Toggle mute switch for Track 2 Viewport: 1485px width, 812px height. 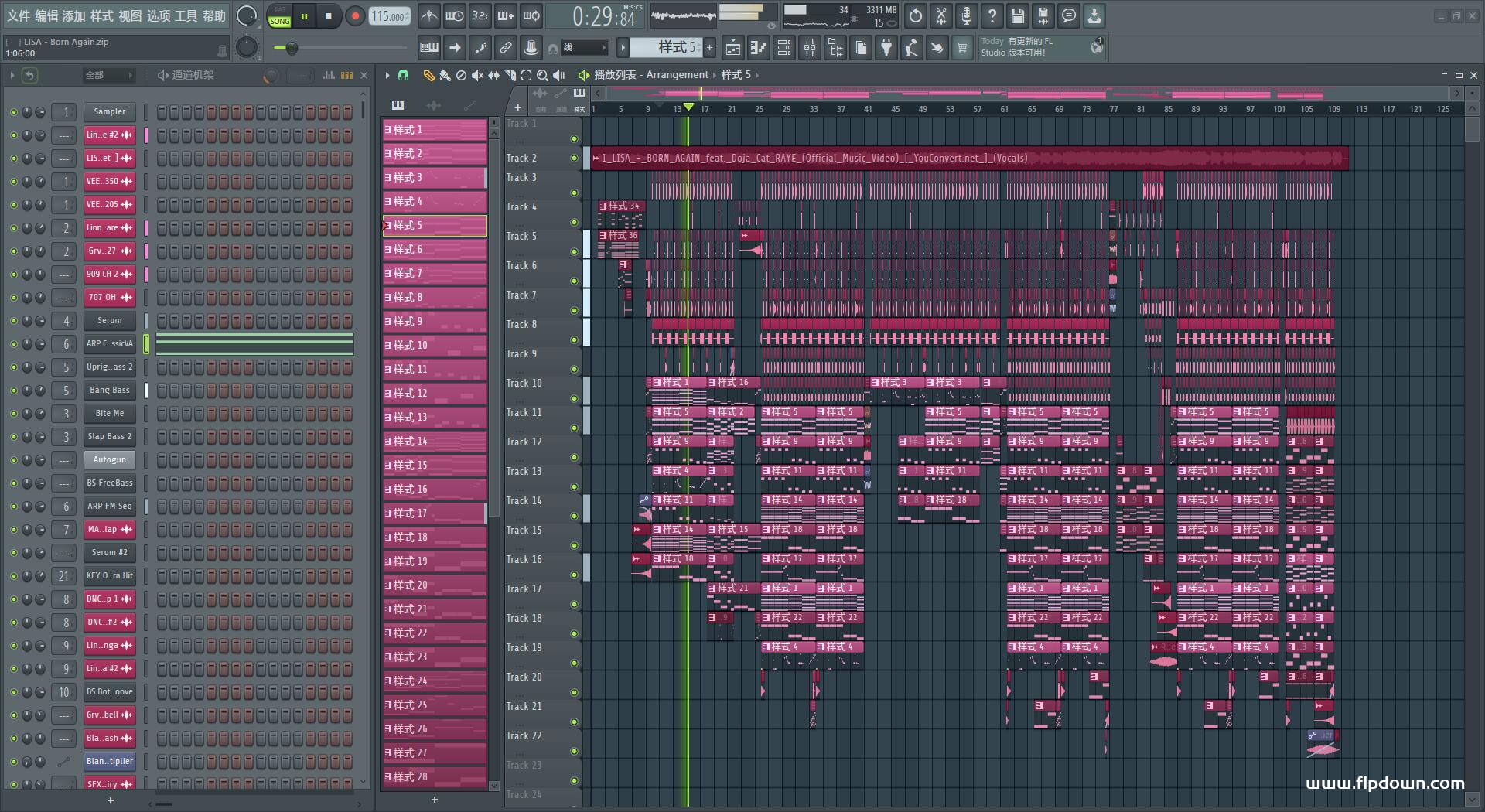(x=574, y=158)
